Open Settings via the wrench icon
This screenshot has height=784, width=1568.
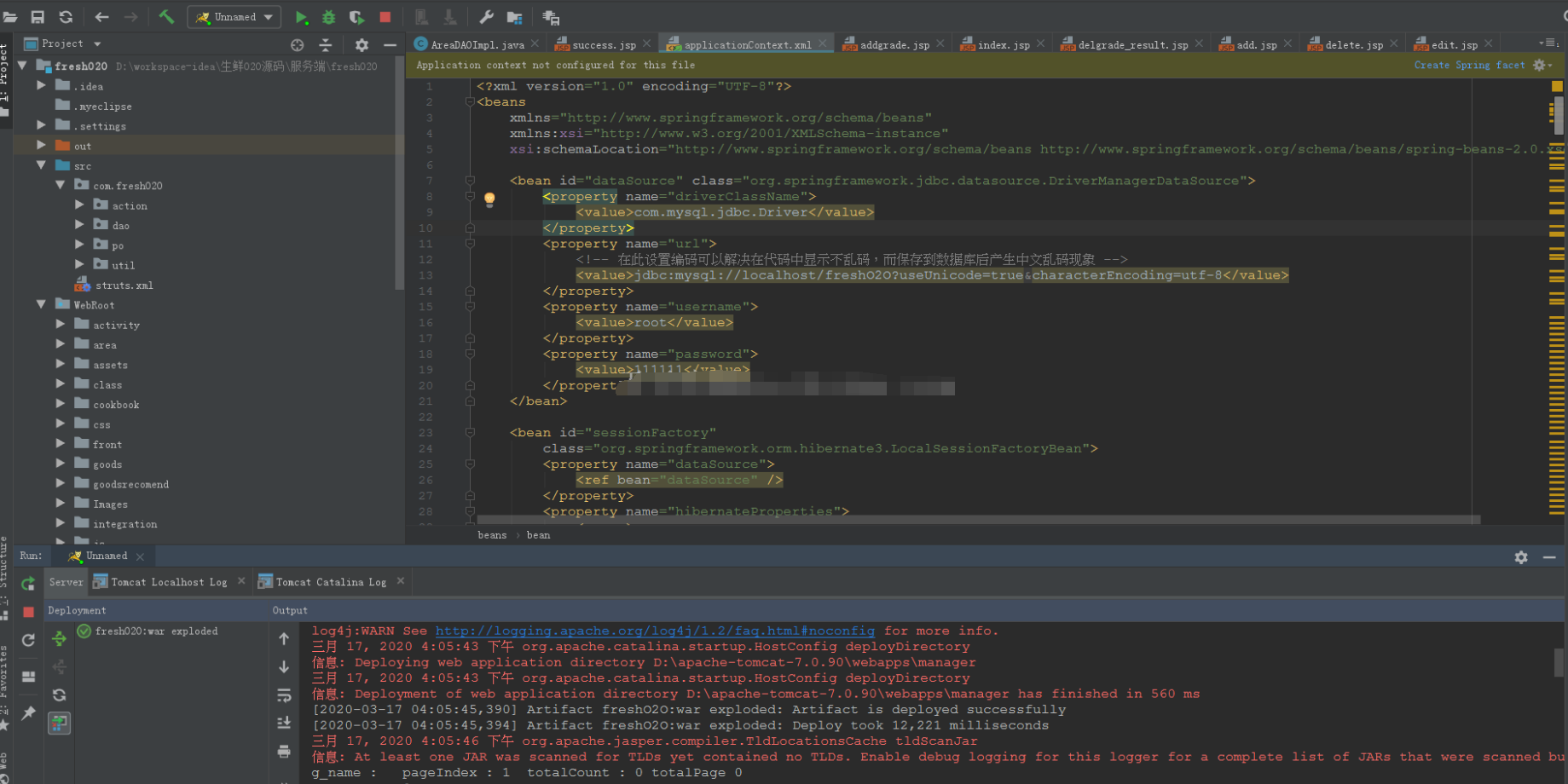(486, 17)
